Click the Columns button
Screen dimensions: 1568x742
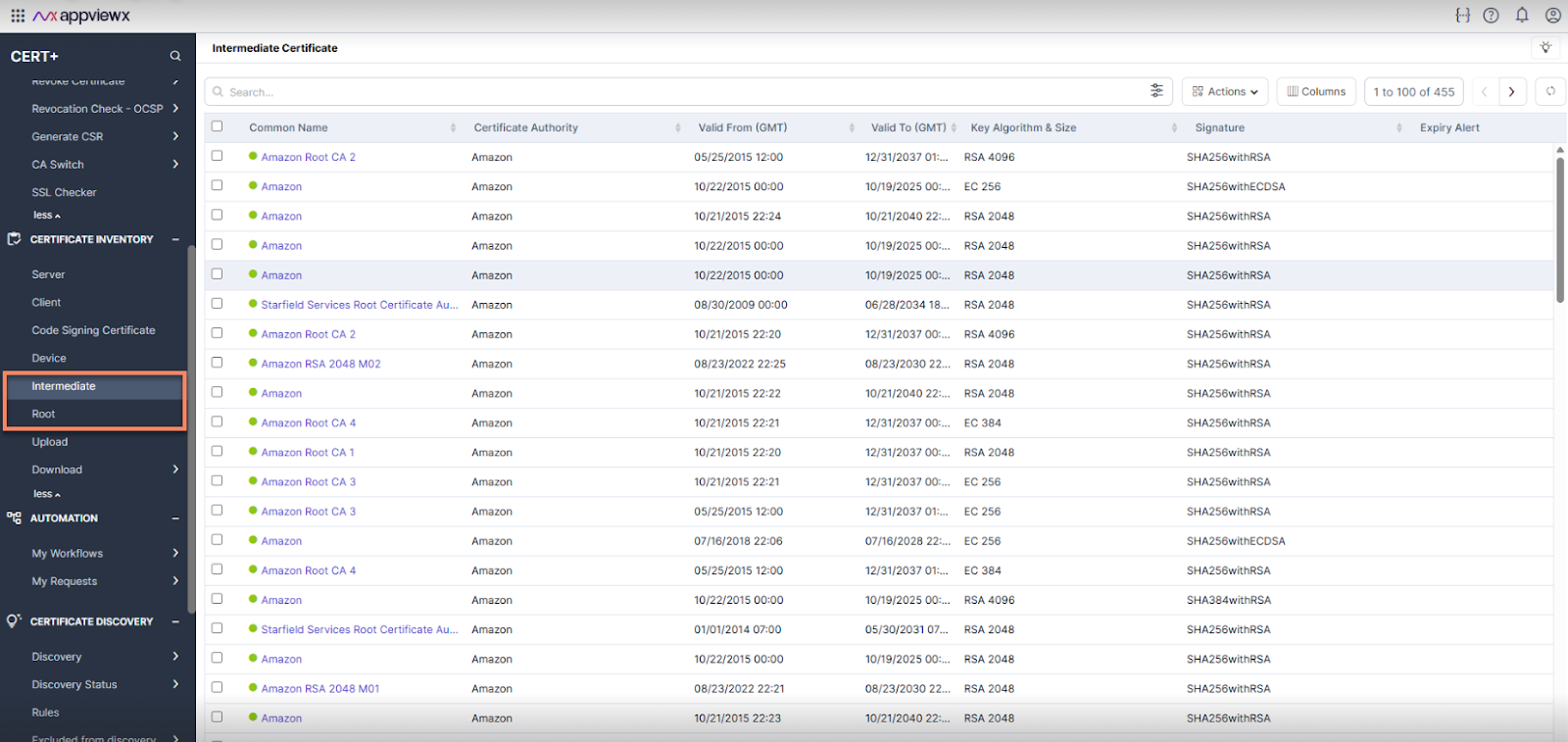click(x=1316, y=91)
